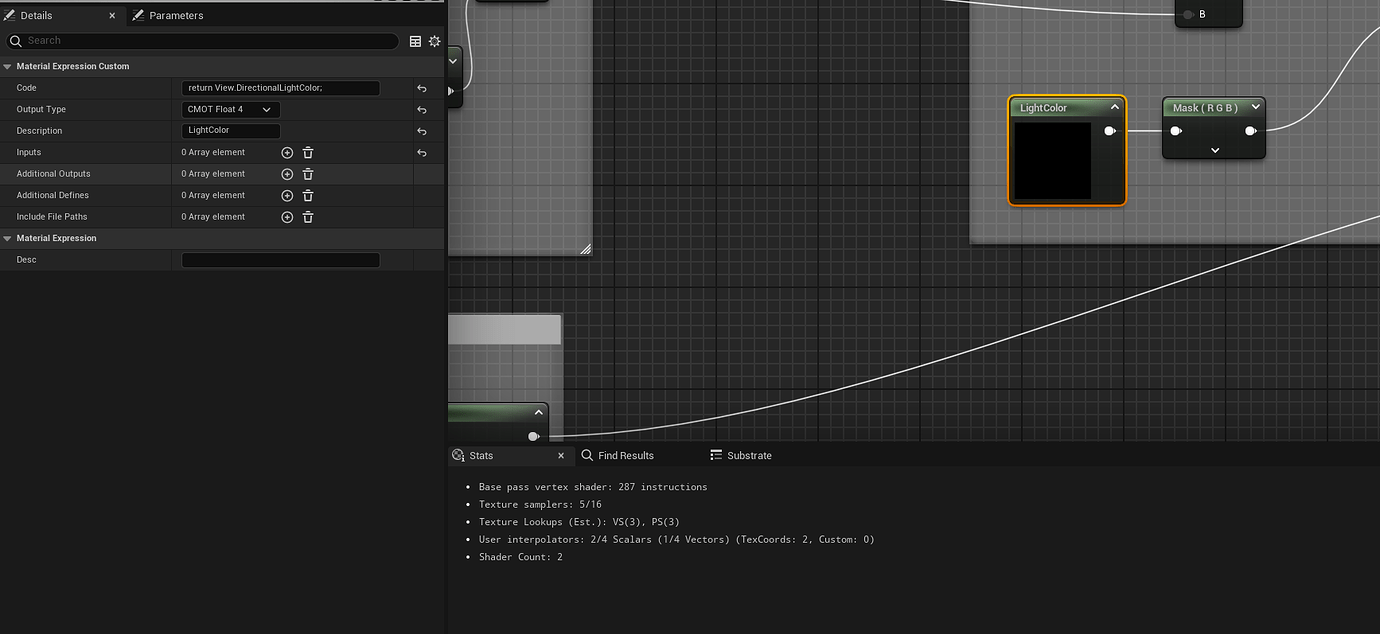Add an Additional Outputs array element

(x=287, y=173)
